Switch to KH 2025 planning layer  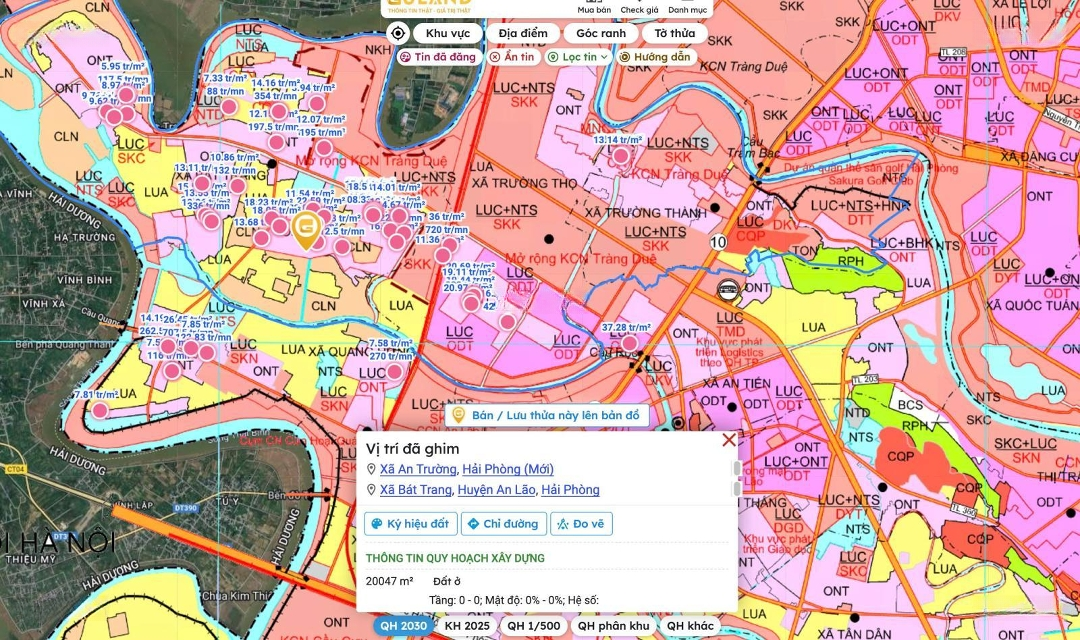[467, 626]
